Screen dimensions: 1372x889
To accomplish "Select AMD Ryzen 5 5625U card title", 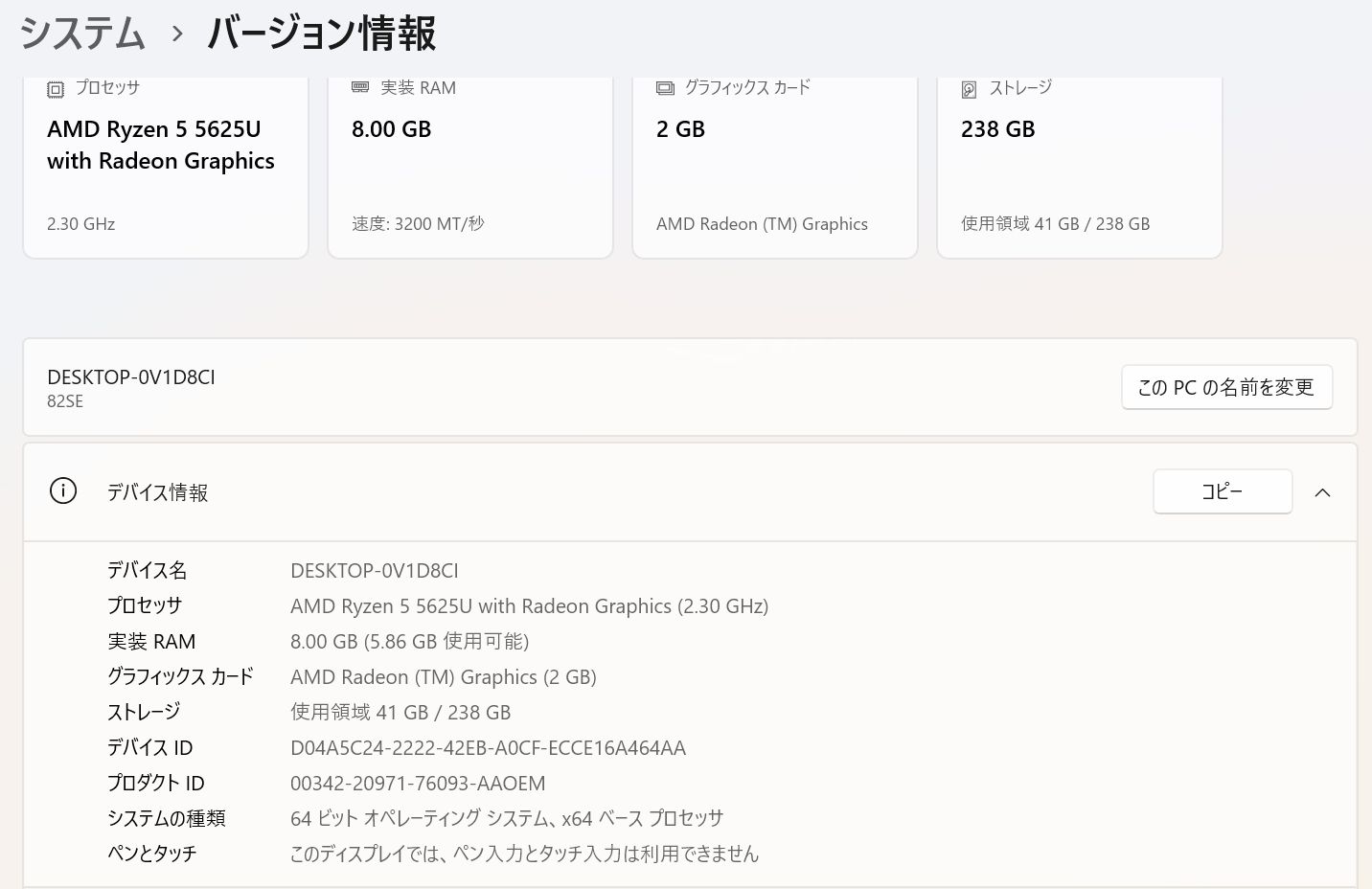I will click(x=161, y=145).
